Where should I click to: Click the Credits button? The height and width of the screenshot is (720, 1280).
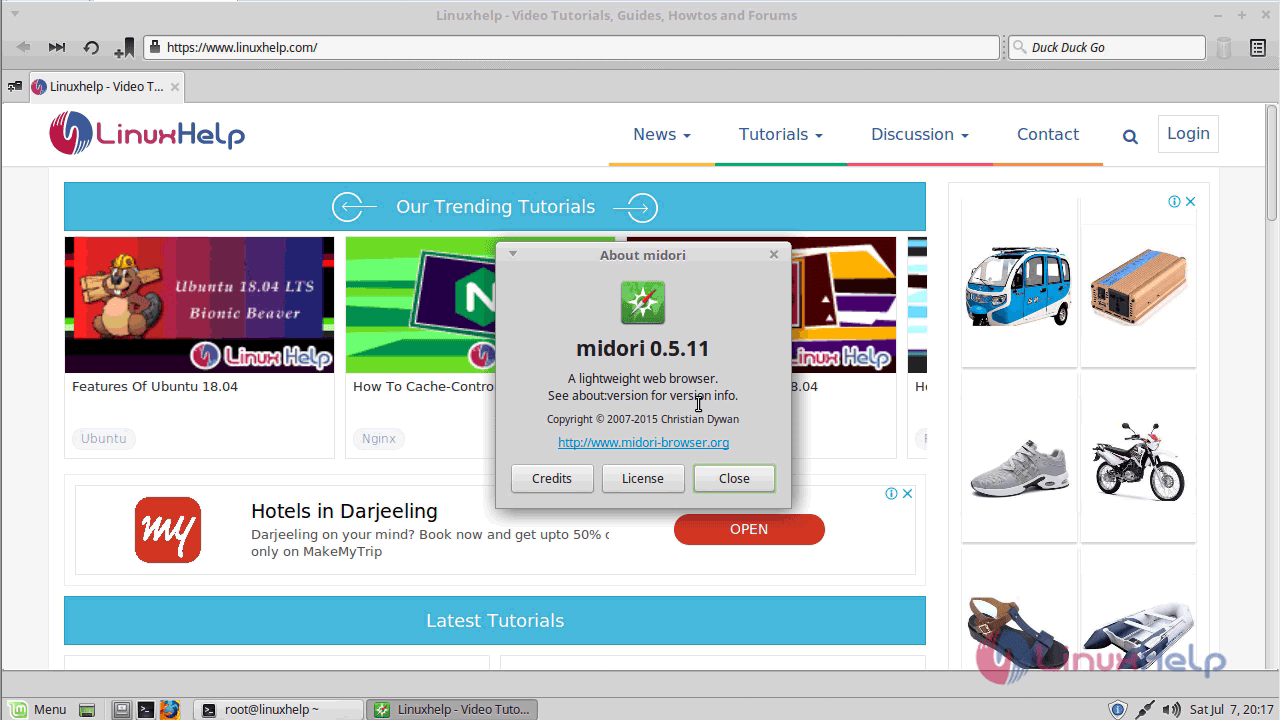[552, 478]
